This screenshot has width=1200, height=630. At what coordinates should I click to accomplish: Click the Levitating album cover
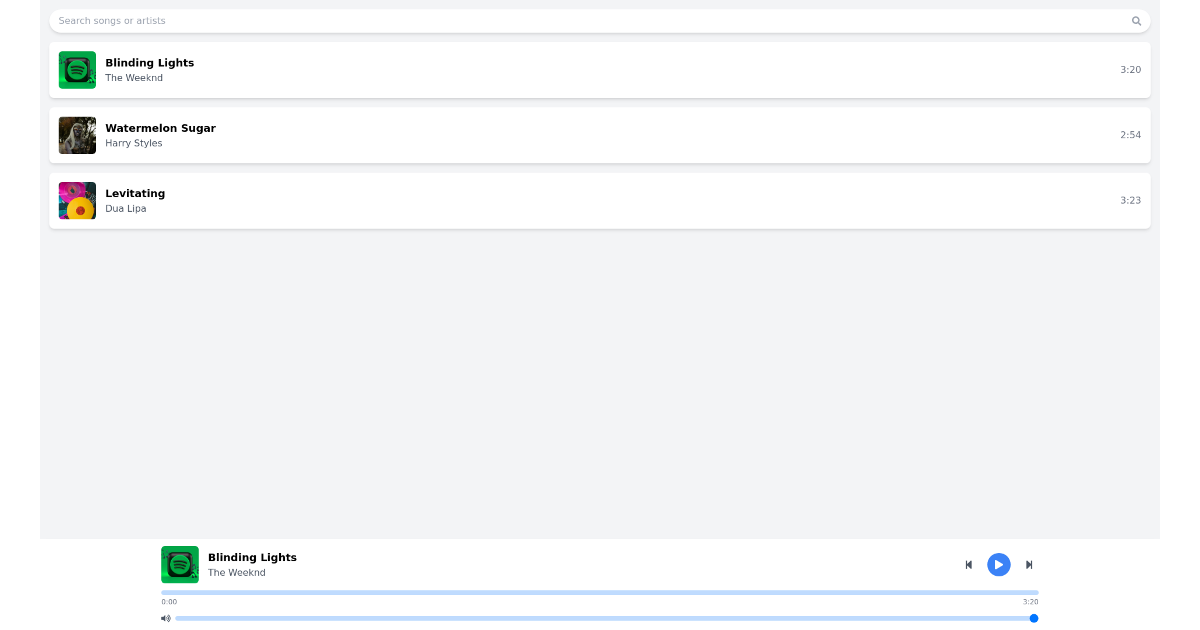coord(77,200)
